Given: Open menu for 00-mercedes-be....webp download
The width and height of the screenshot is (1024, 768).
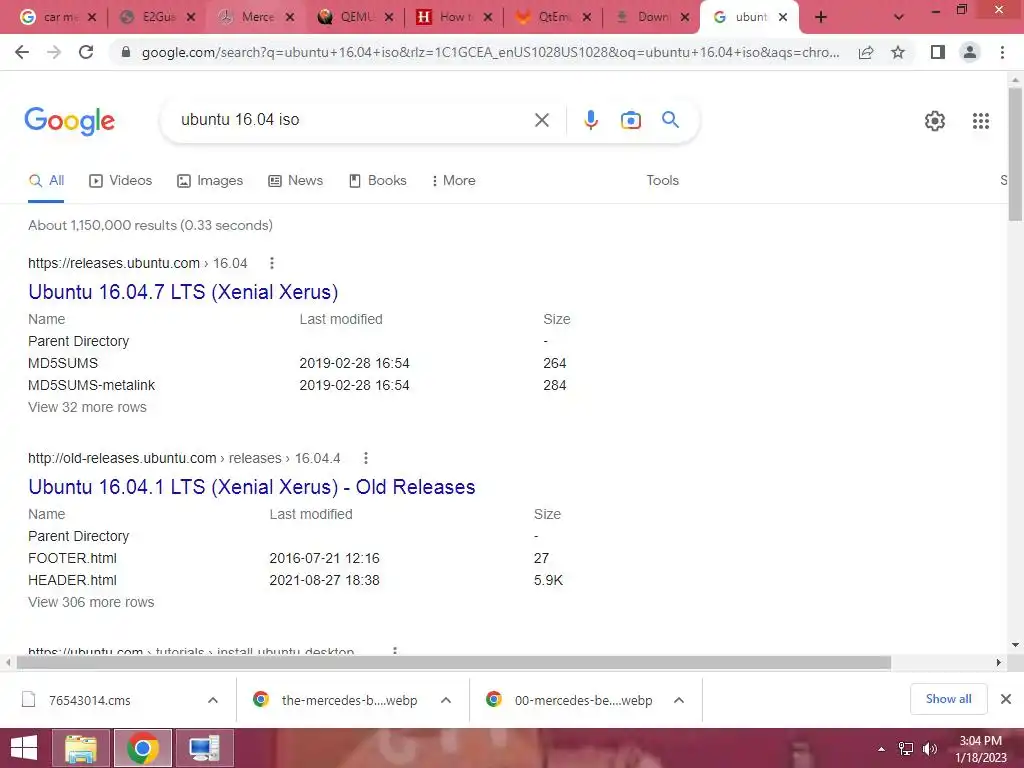Looking at the screenshot, I should tap(679, 700).
